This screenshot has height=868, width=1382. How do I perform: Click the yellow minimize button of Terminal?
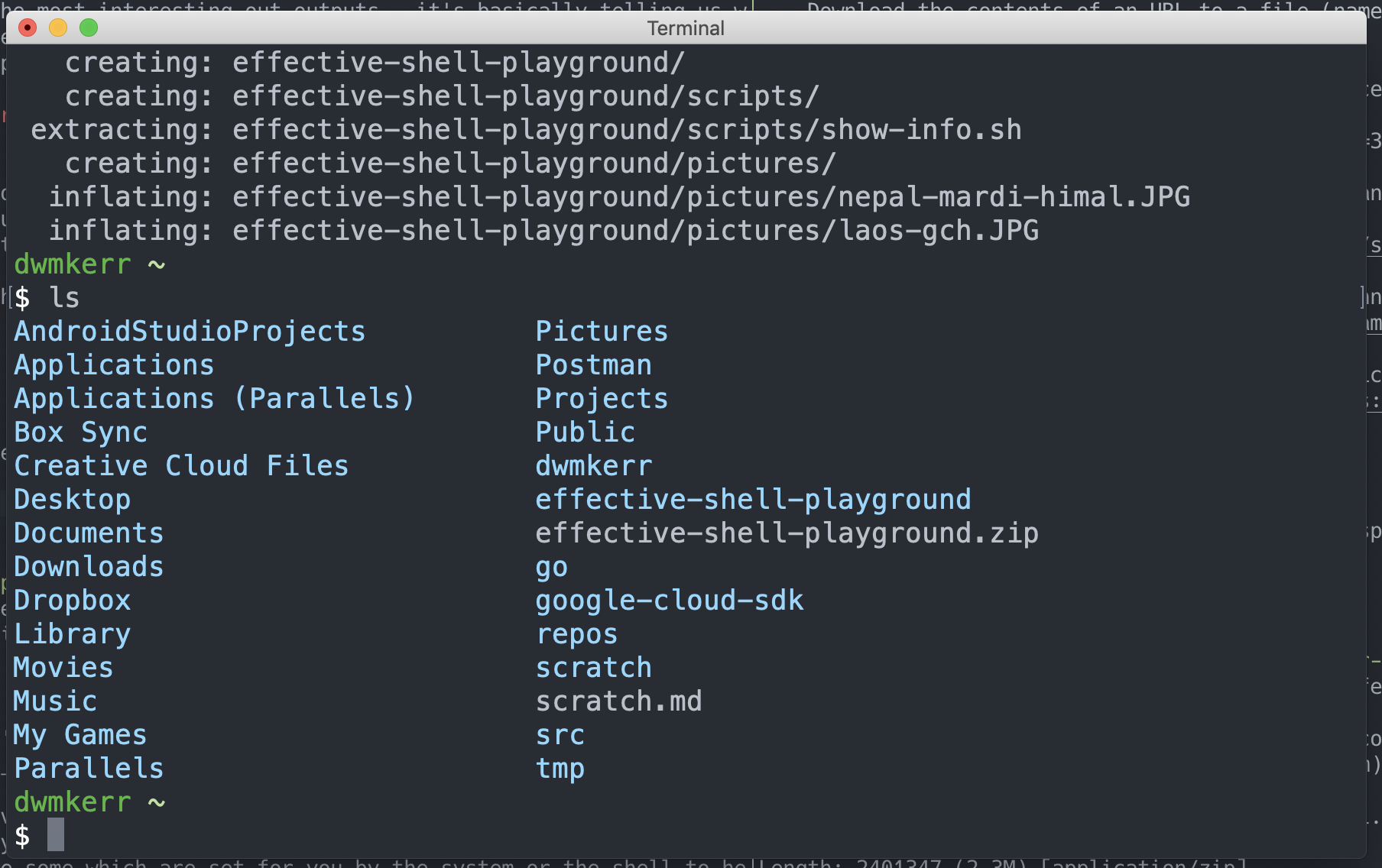58,28
